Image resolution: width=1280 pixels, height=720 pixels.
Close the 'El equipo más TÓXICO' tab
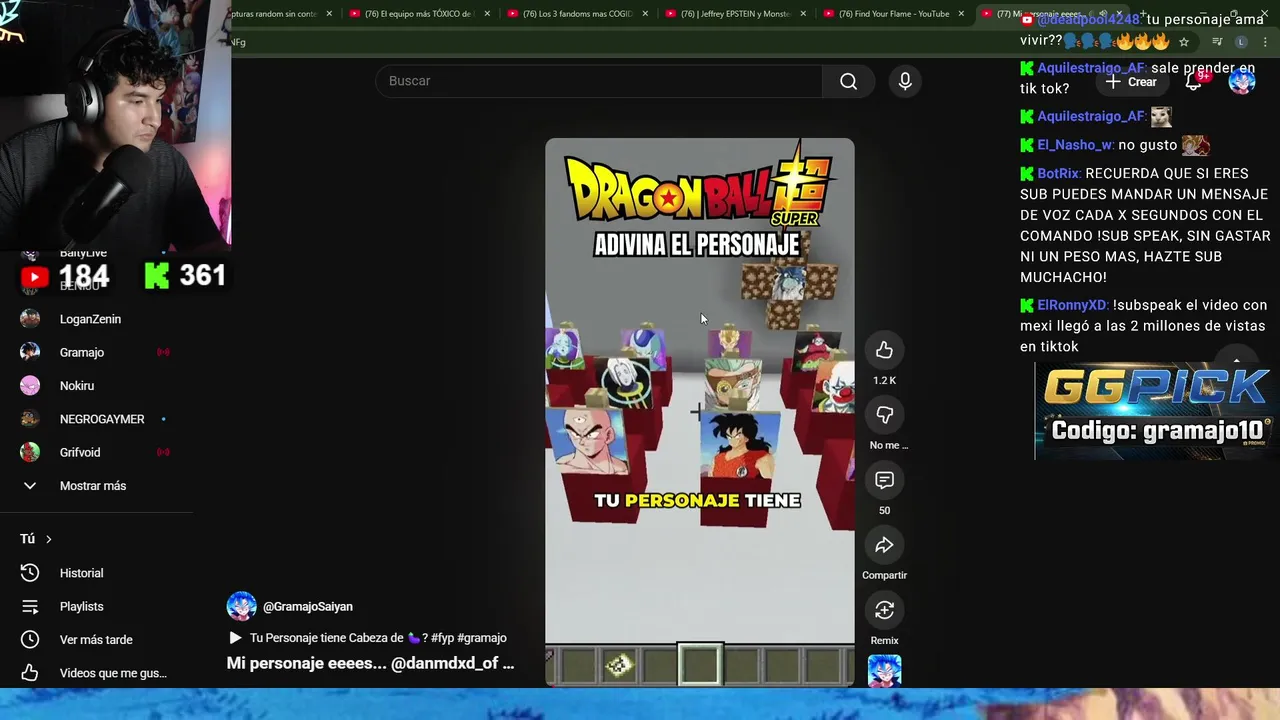[x=486, y=14]
